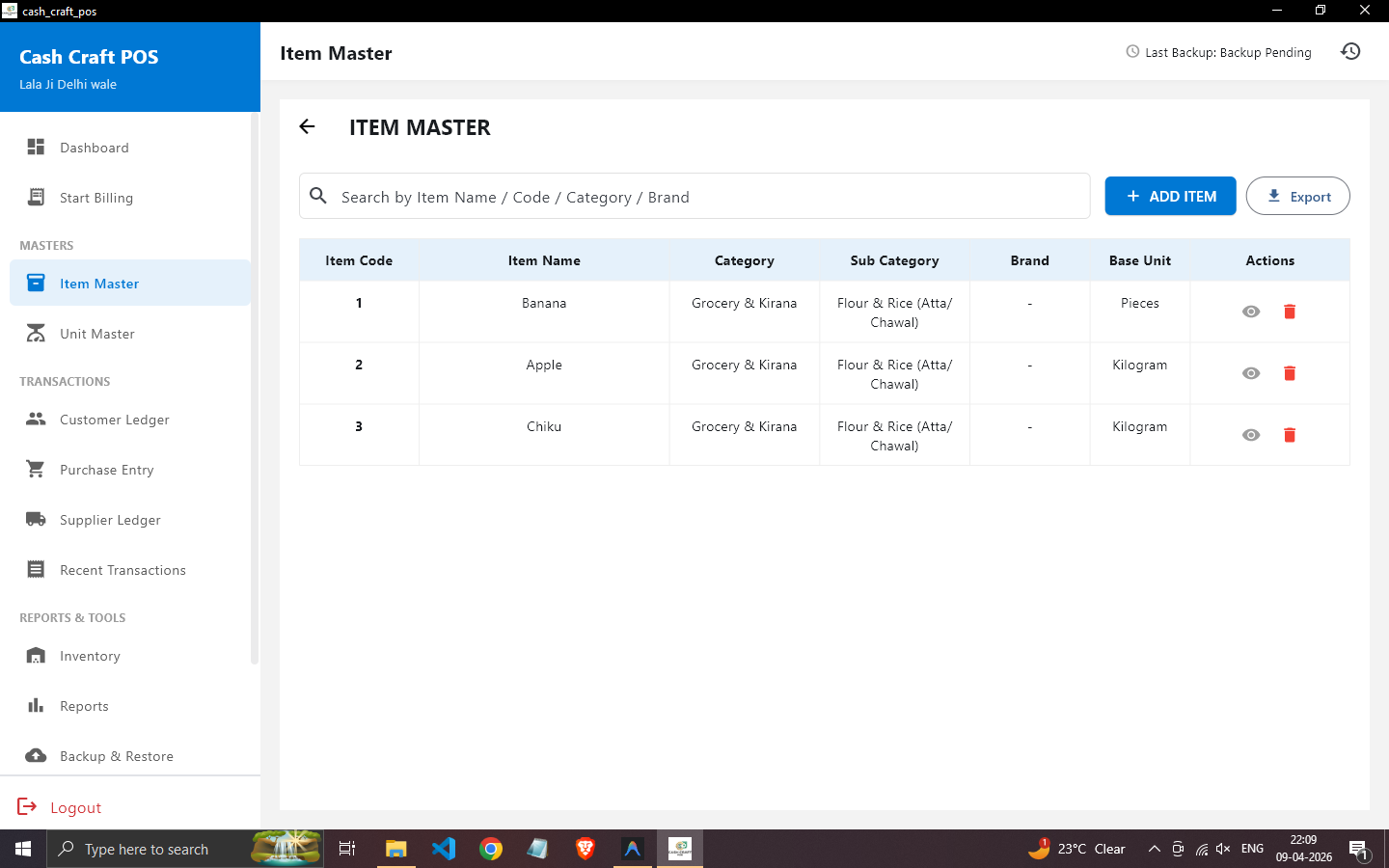This screenshot has height=868, width=1389.
Task: Open notifications action center
Action: click(x=1359, y=850)
